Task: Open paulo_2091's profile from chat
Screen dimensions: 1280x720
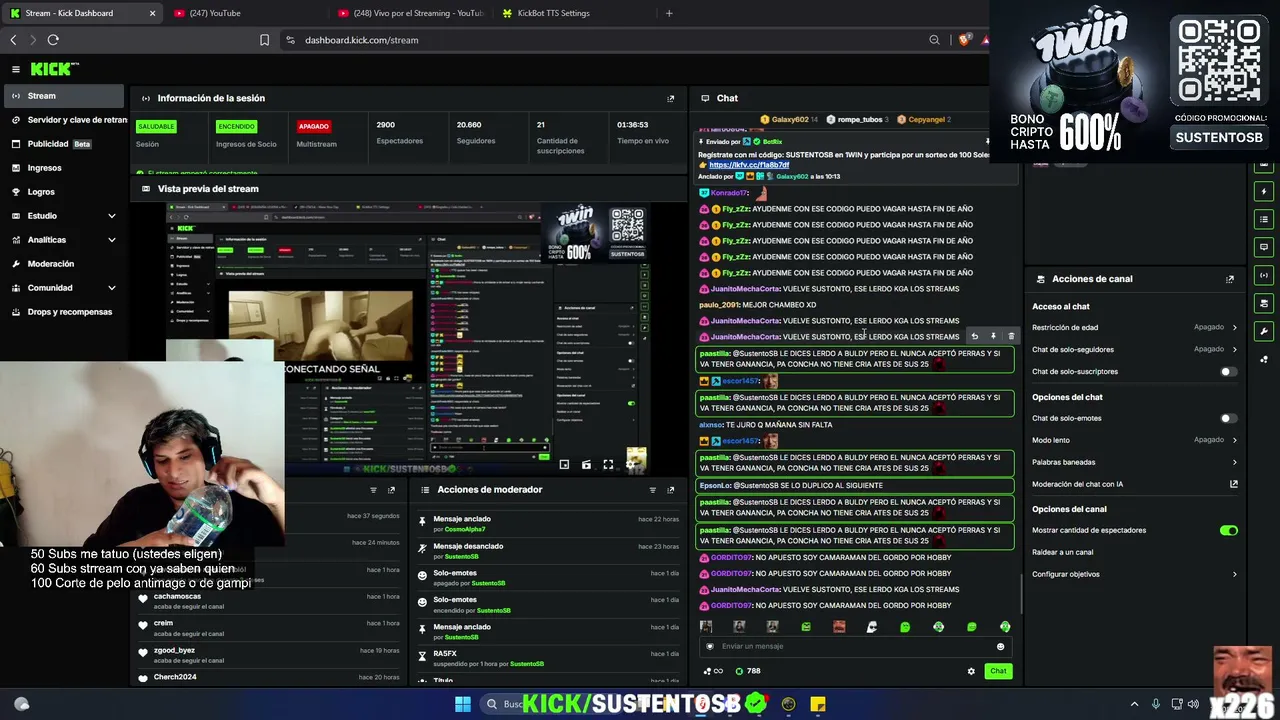Action: pyautogui.click(x=719, y=305)
